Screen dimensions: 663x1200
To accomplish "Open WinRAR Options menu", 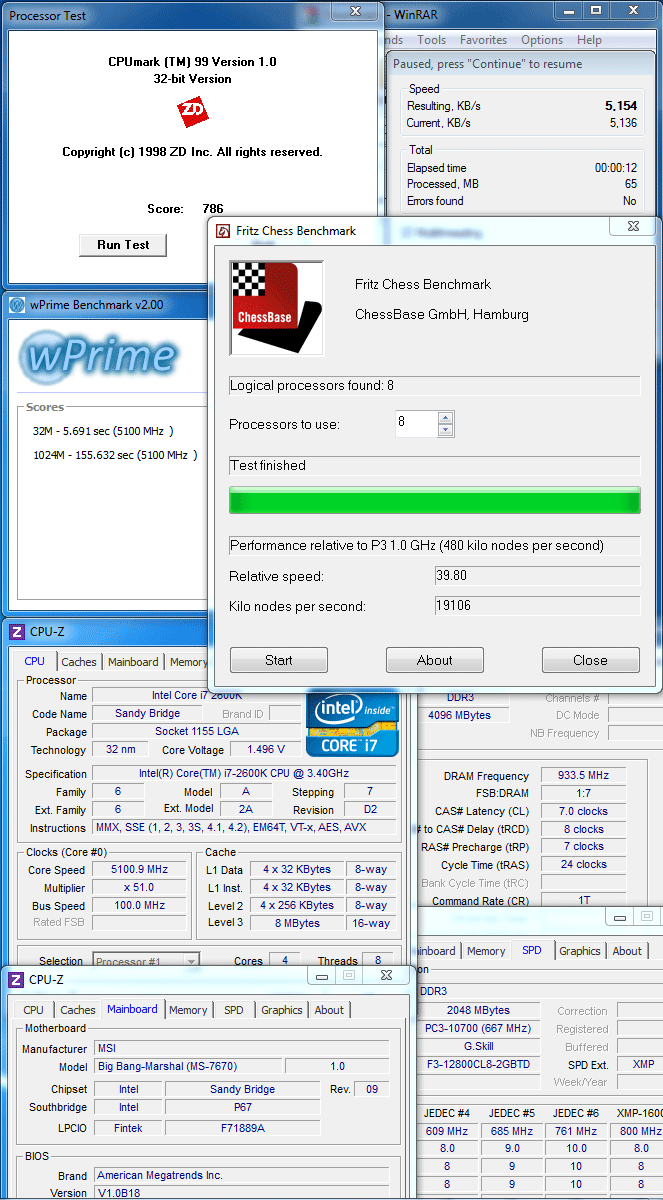I will pos(542,40).
